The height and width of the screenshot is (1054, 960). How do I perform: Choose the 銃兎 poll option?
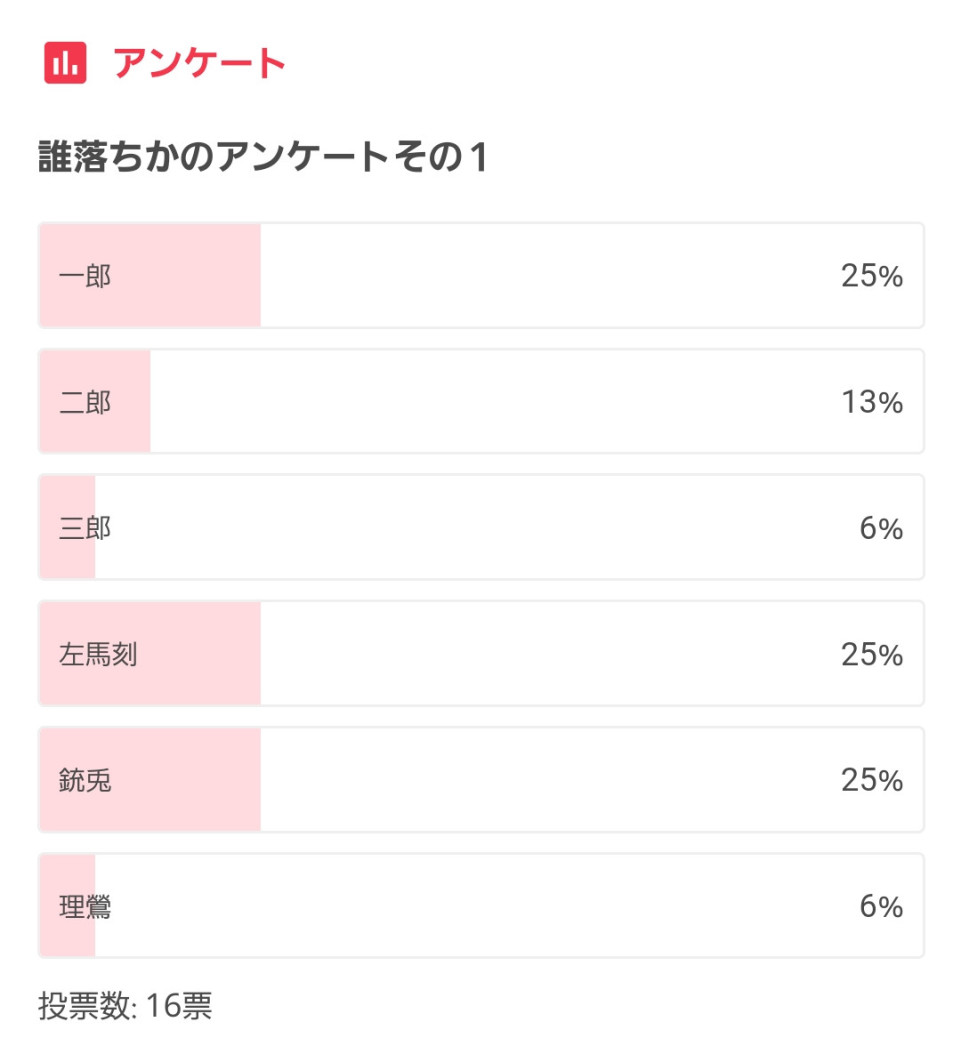[481, 780]
